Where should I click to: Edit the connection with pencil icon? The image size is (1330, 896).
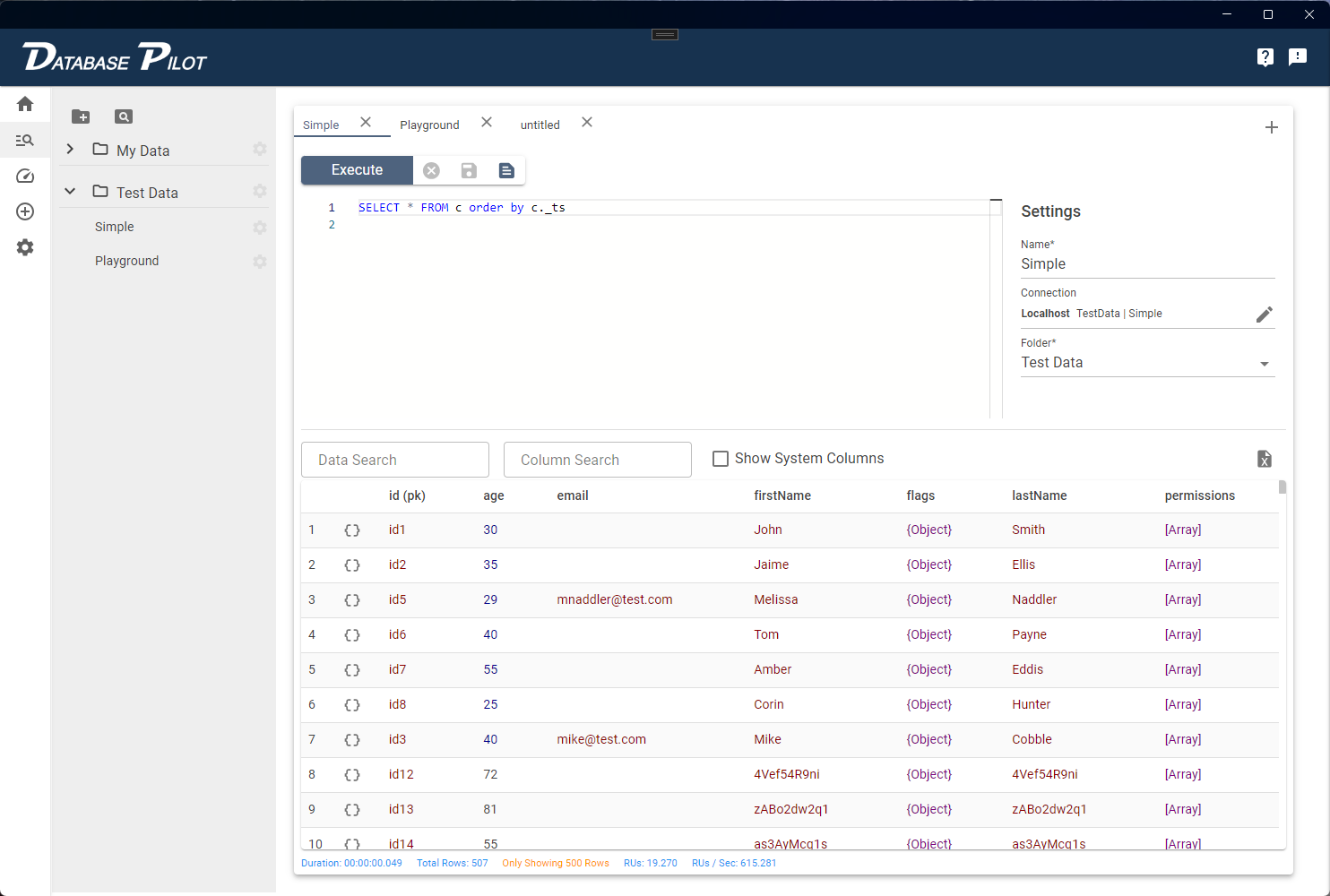click(1264, 314)
